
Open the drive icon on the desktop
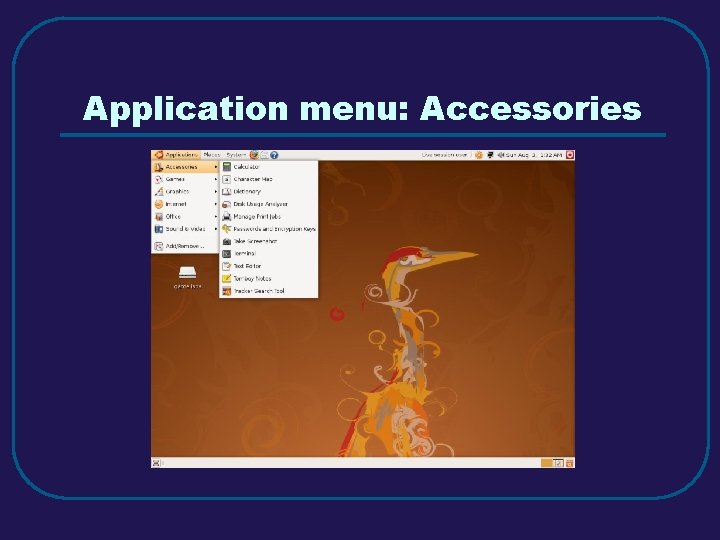[187, 272]
